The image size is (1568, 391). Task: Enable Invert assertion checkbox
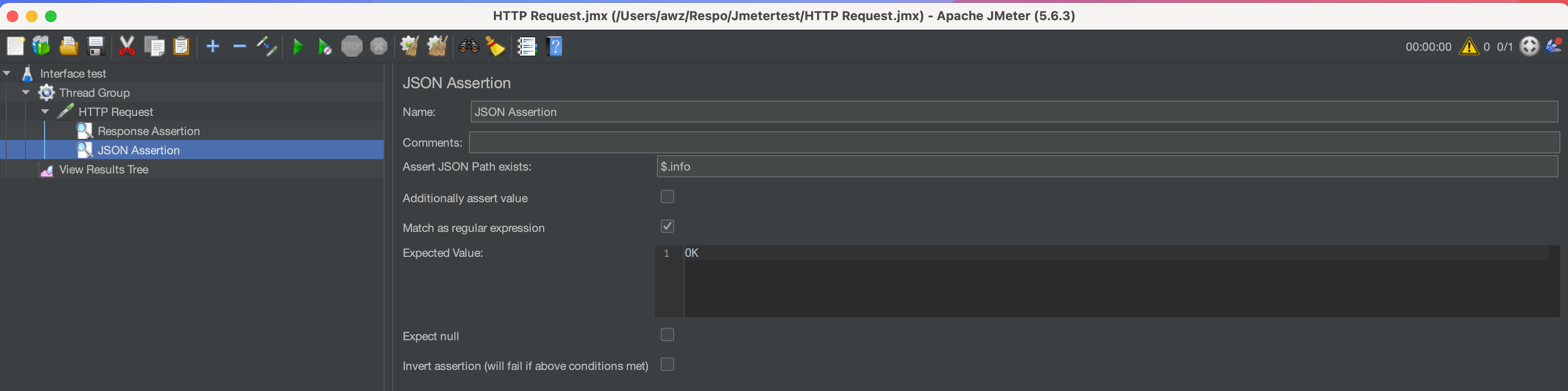(667, 364)
